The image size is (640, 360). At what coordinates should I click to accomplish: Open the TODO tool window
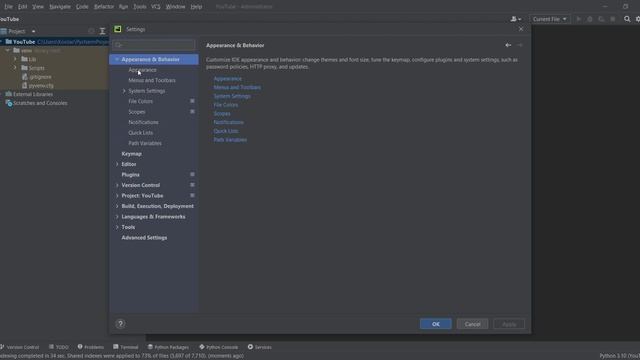coord(59,347)
